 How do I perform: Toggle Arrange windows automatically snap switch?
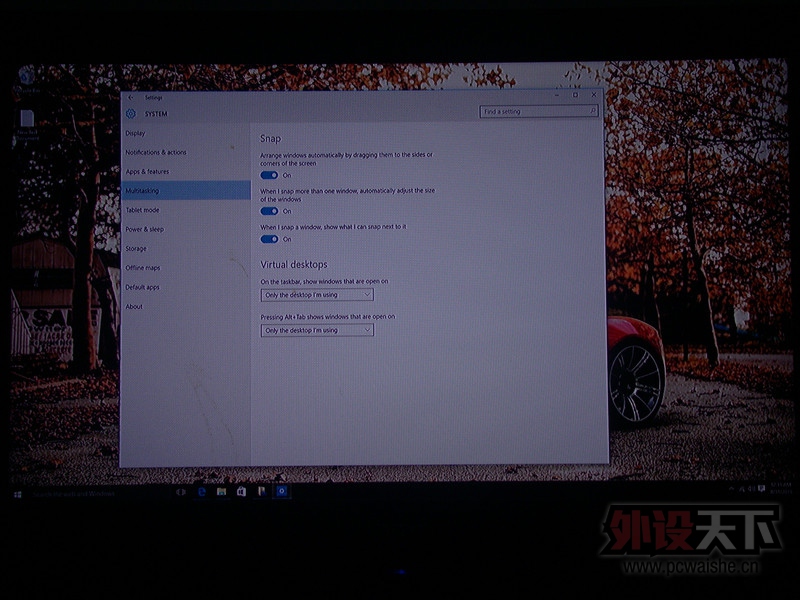click(x=269, y=175)
